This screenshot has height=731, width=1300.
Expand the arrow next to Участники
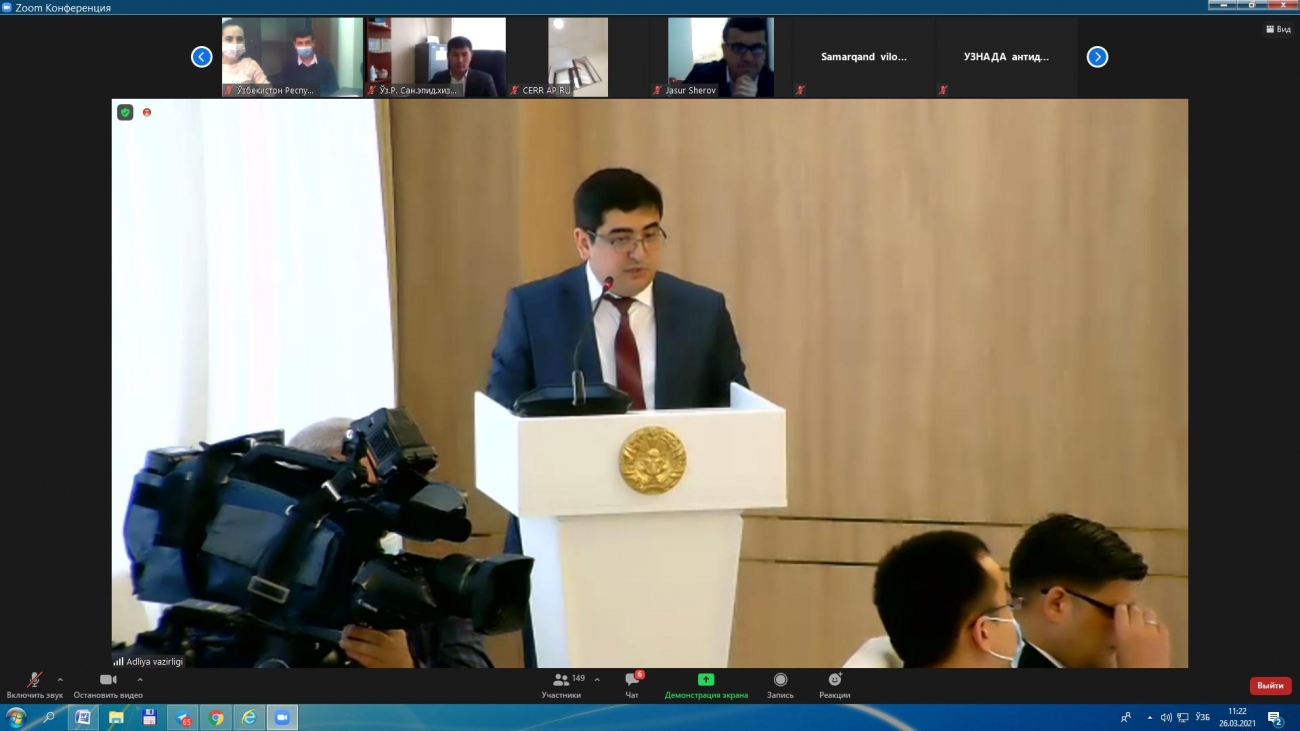click(597, 680)
